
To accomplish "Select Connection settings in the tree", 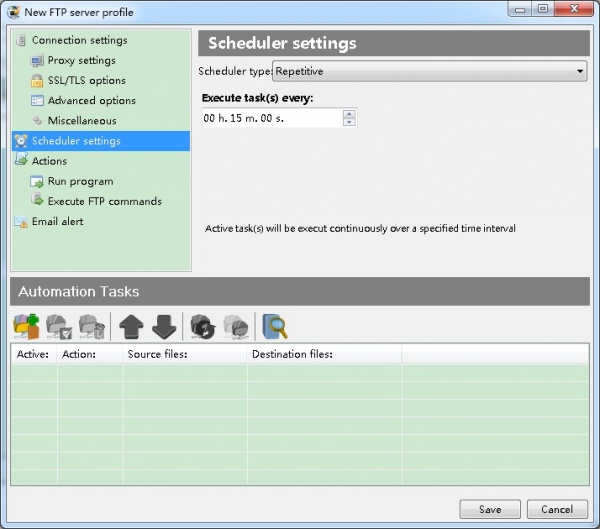I will pos(79,41).
